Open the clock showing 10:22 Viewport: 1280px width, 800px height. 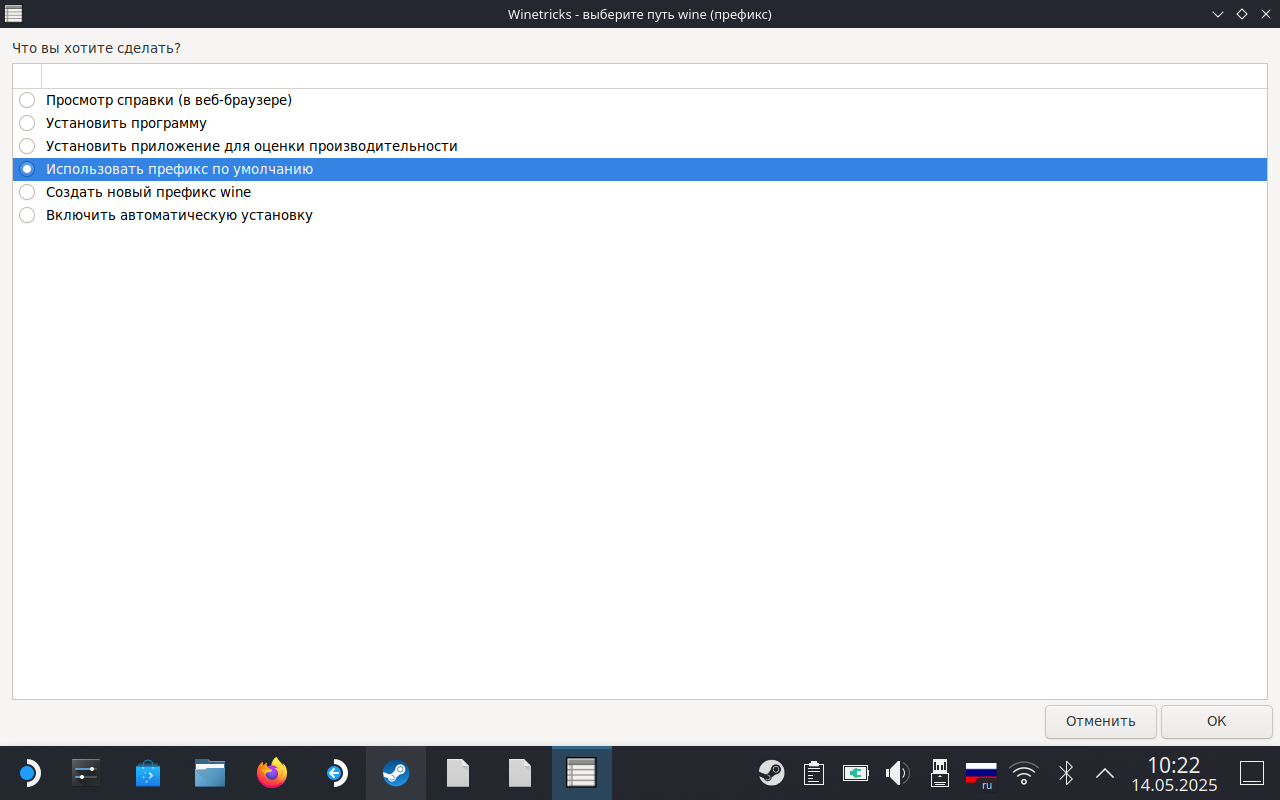1174,774
